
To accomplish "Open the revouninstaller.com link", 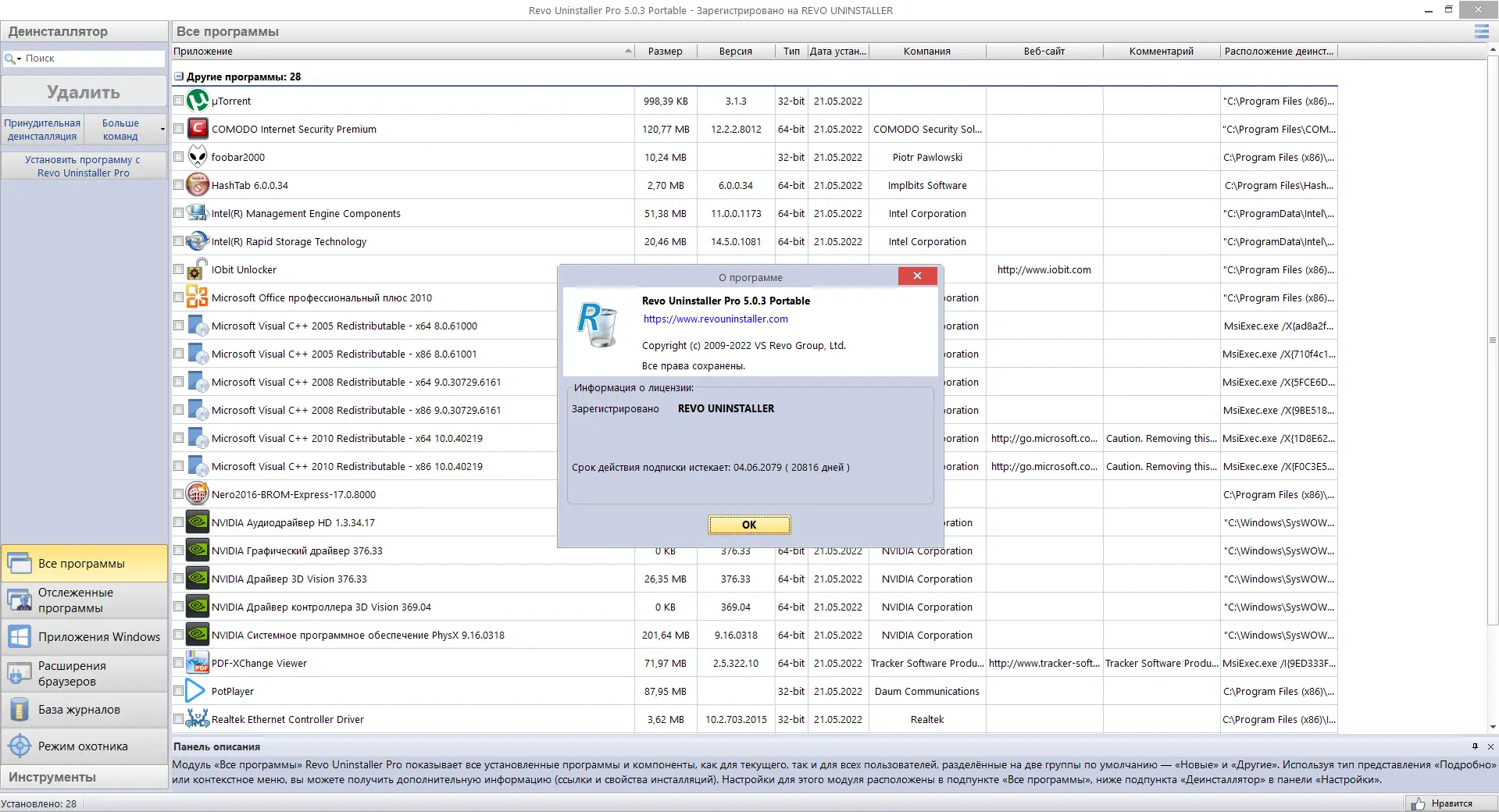I will pyautogui.click(x=716, y=319).
